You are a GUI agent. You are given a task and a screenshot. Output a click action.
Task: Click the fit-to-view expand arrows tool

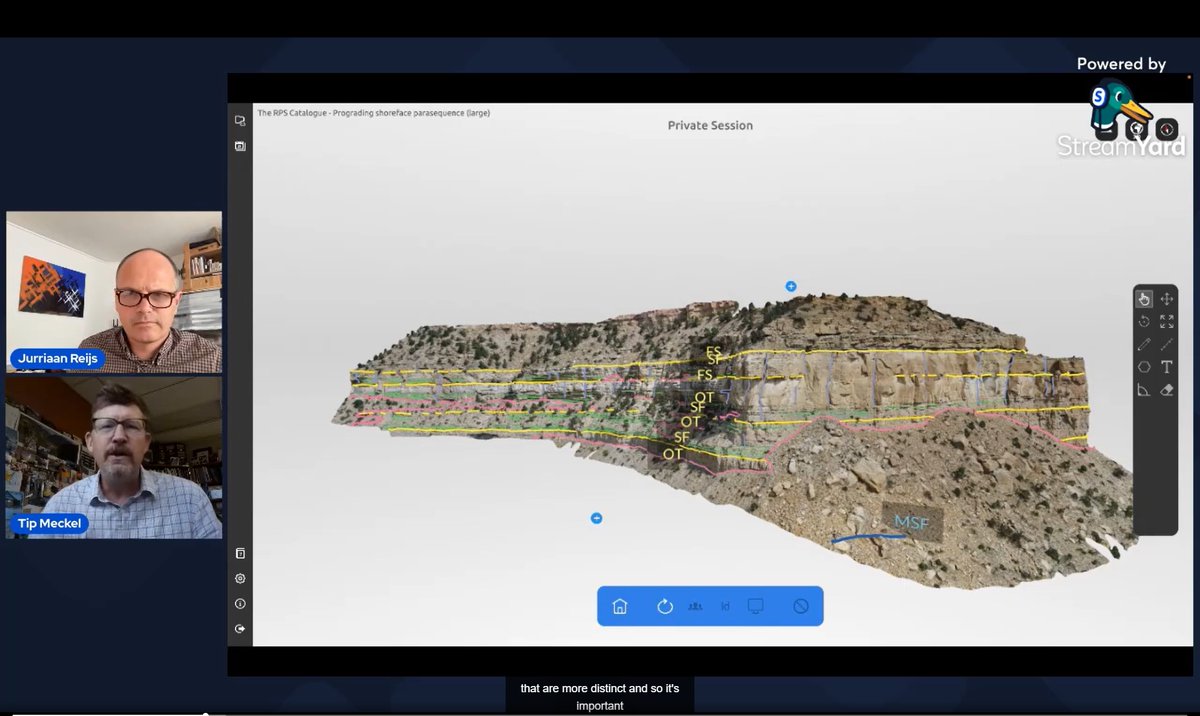coord(1167,321)
